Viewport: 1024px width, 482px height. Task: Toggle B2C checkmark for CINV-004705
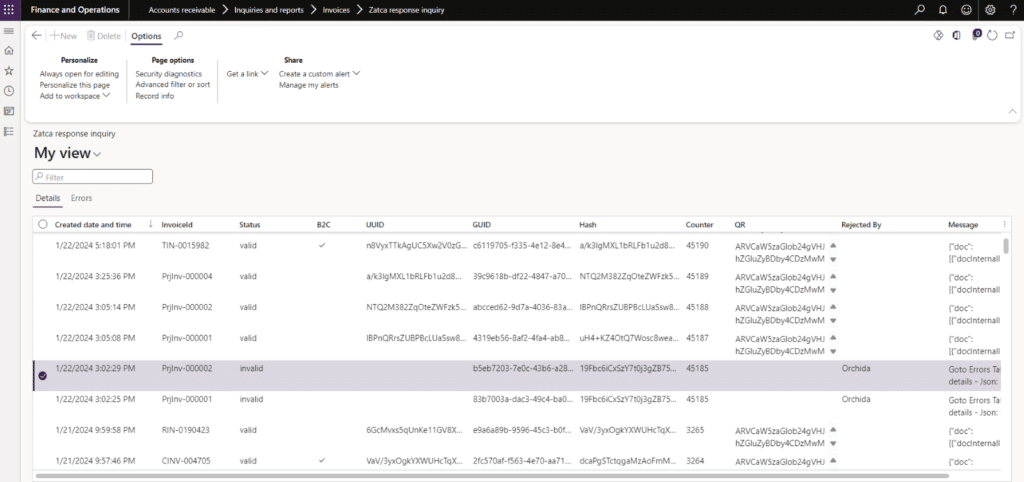(321, 460)
